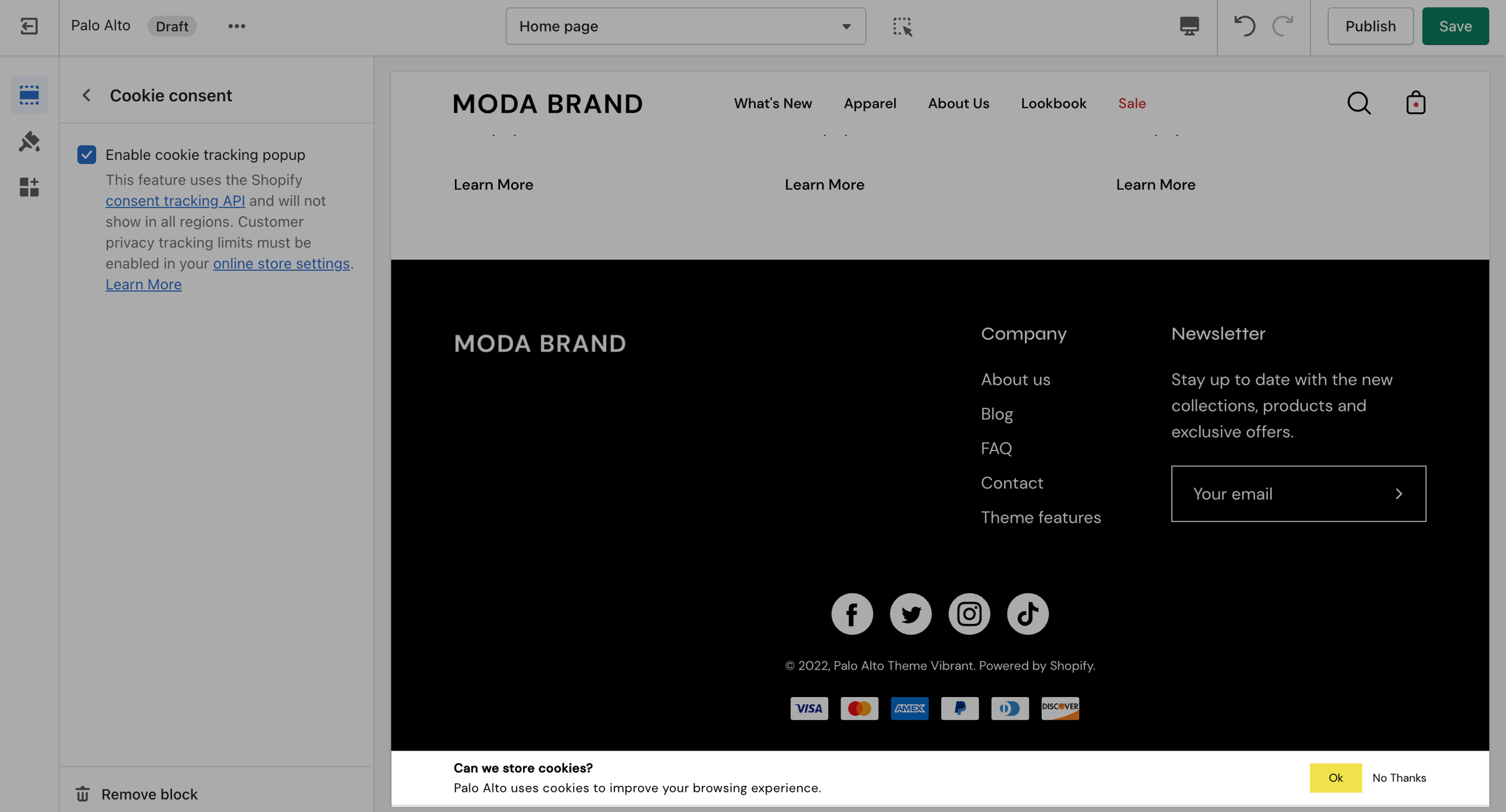Open the Apparel navigation menu item
The image size is (1506, 812).
pos(869,103)
